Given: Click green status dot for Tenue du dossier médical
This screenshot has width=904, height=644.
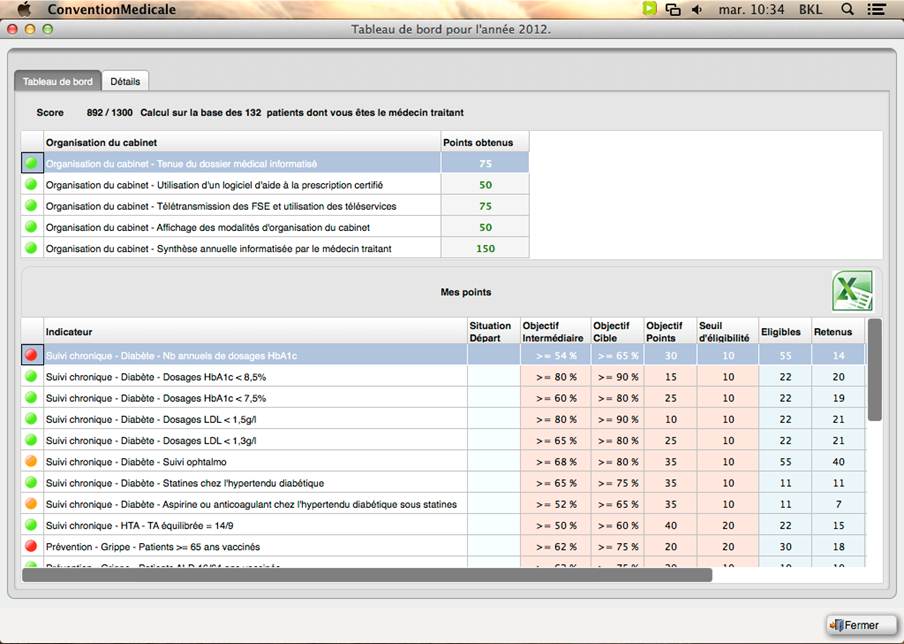Looking at the screenshot, I should pyautogui.click(x=32, y=163).
